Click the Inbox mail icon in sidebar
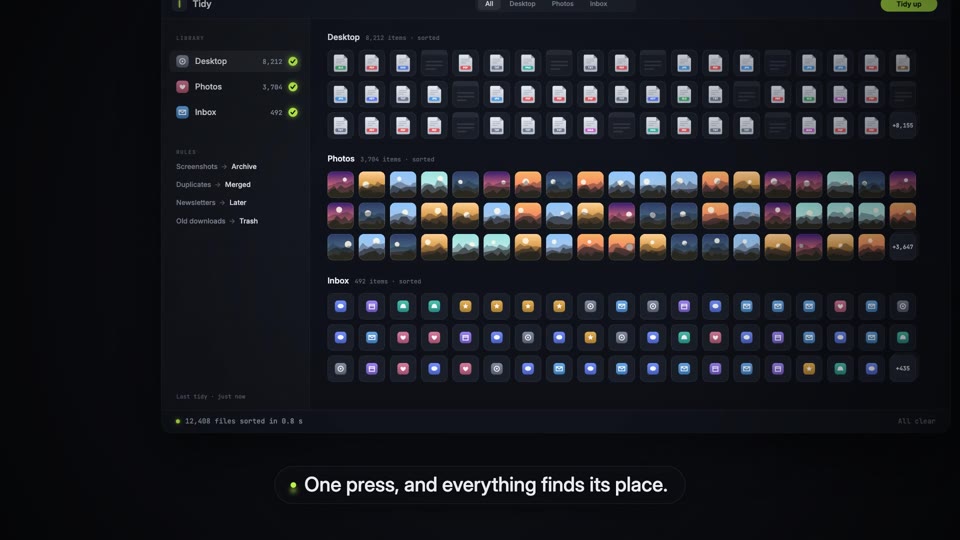This screenshot has width=960, height=540. click(x=182, y=112)
